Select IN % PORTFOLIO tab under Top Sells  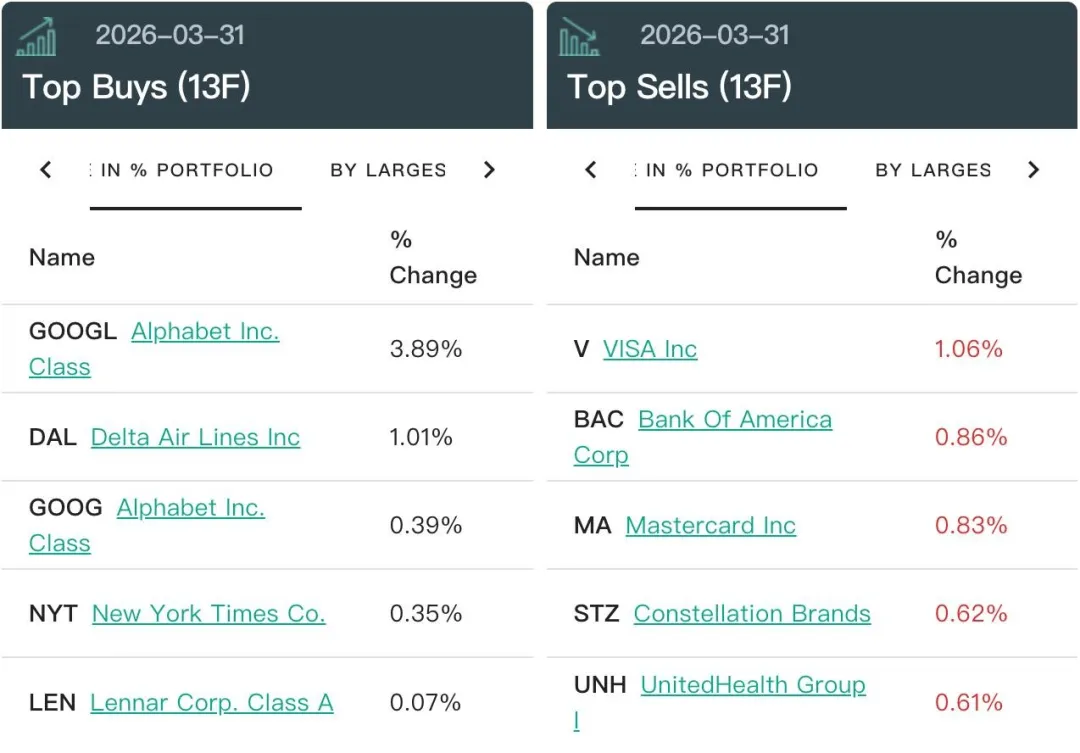731,170
